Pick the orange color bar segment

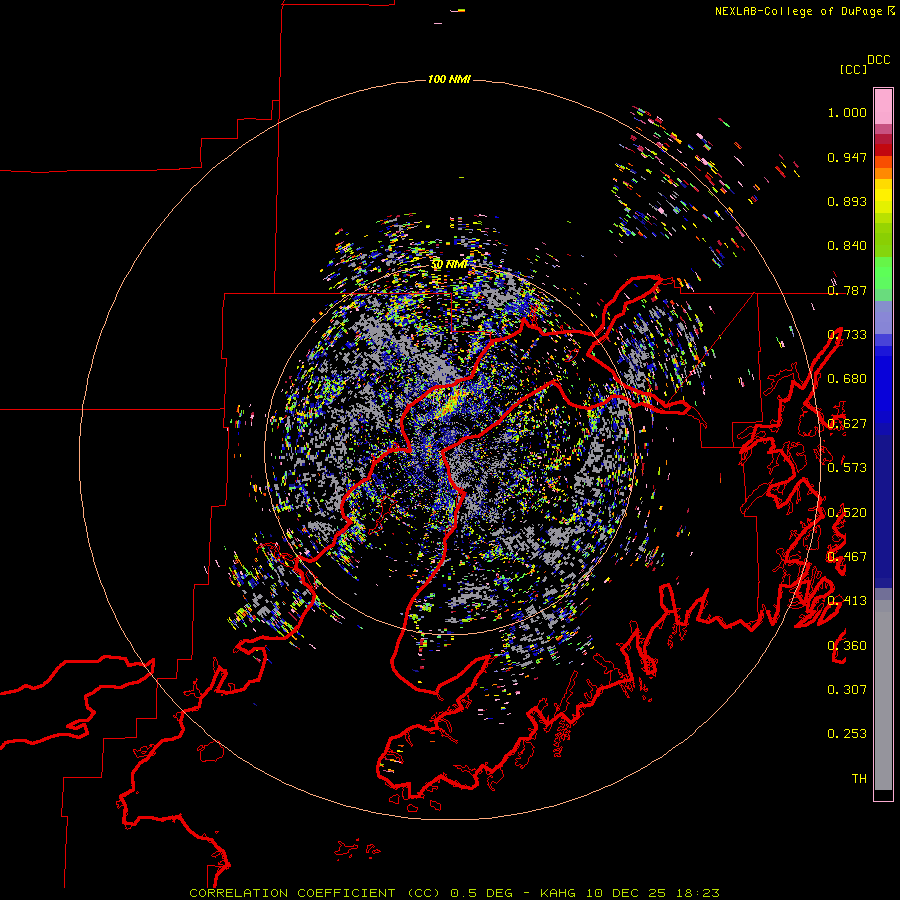[883, 173]
